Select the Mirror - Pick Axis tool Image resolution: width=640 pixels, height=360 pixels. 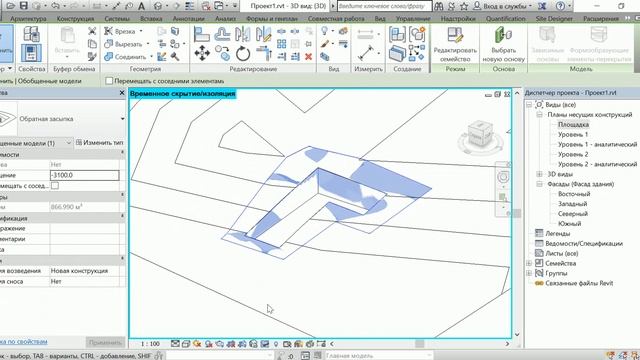pyautogui.click(x=242, y=34)
